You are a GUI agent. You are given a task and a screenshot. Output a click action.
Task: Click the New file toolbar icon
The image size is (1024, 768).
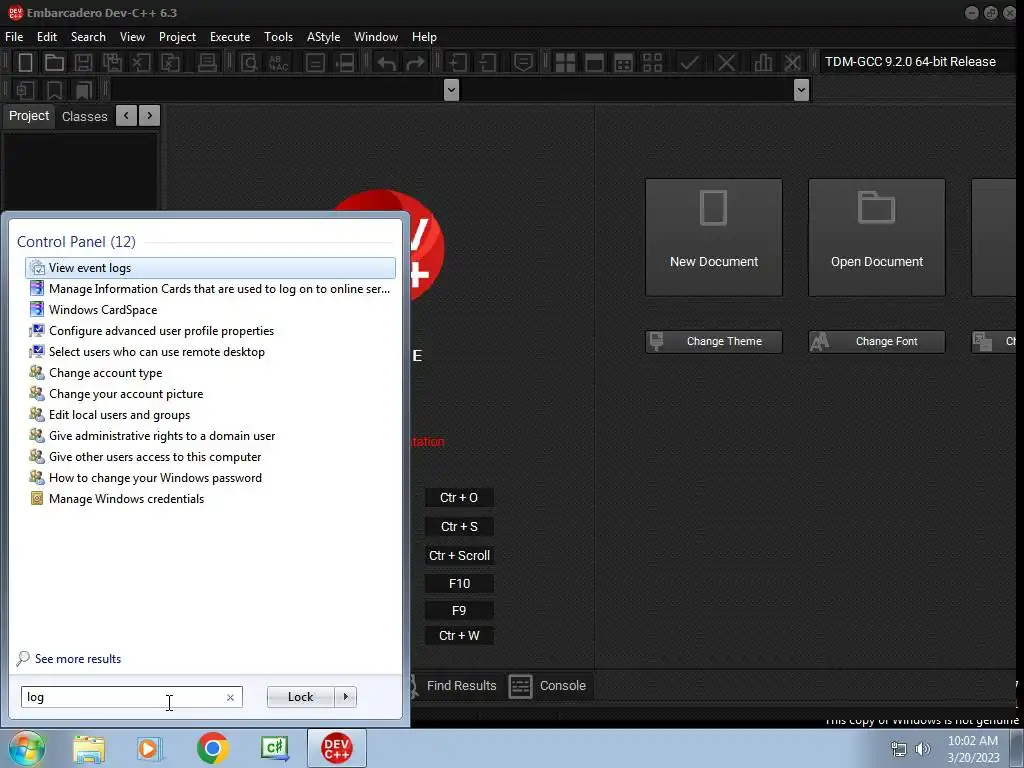(x=25, y=62)
